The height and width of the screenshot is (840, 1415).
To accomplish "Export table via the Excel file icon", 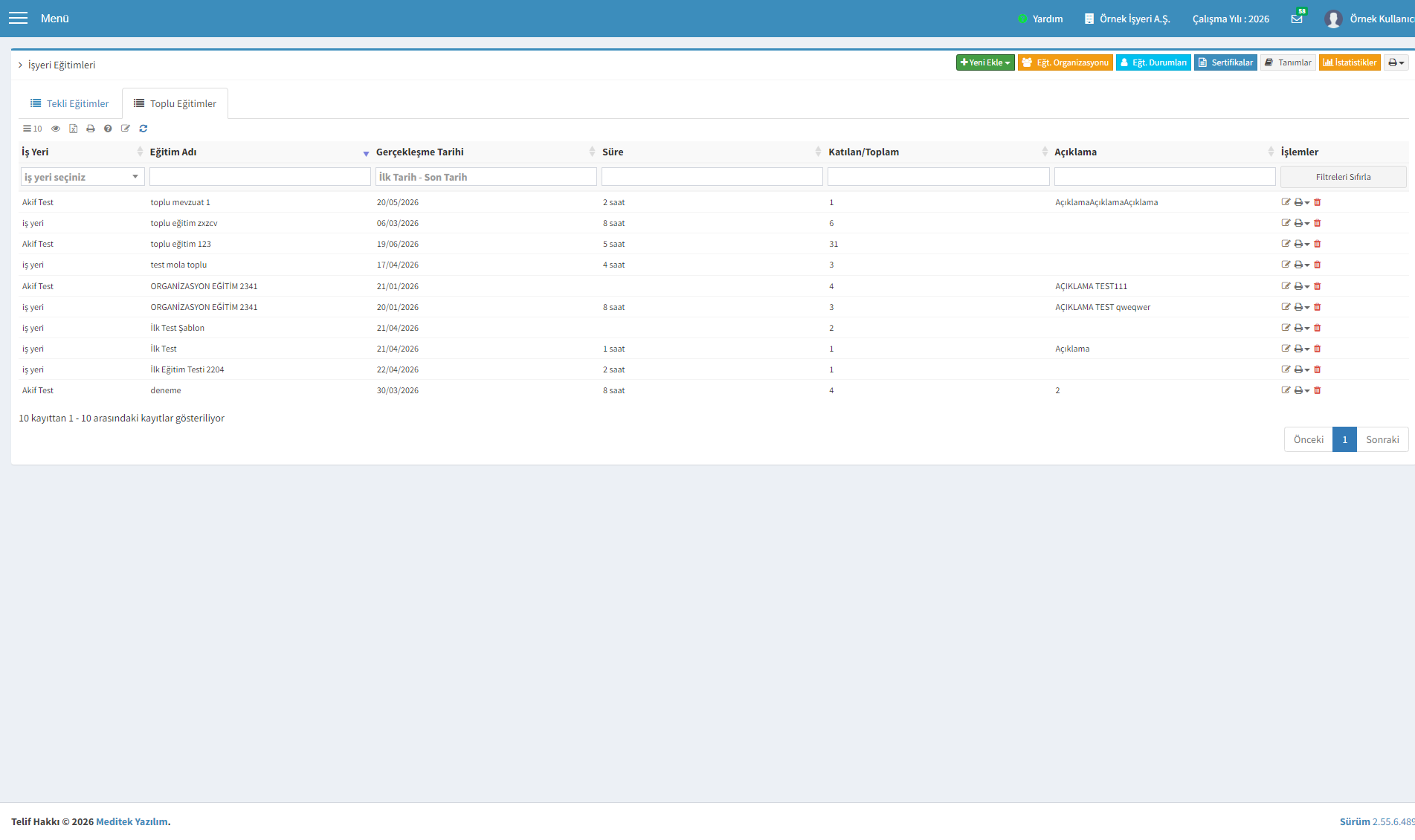I will click(74, 129).
